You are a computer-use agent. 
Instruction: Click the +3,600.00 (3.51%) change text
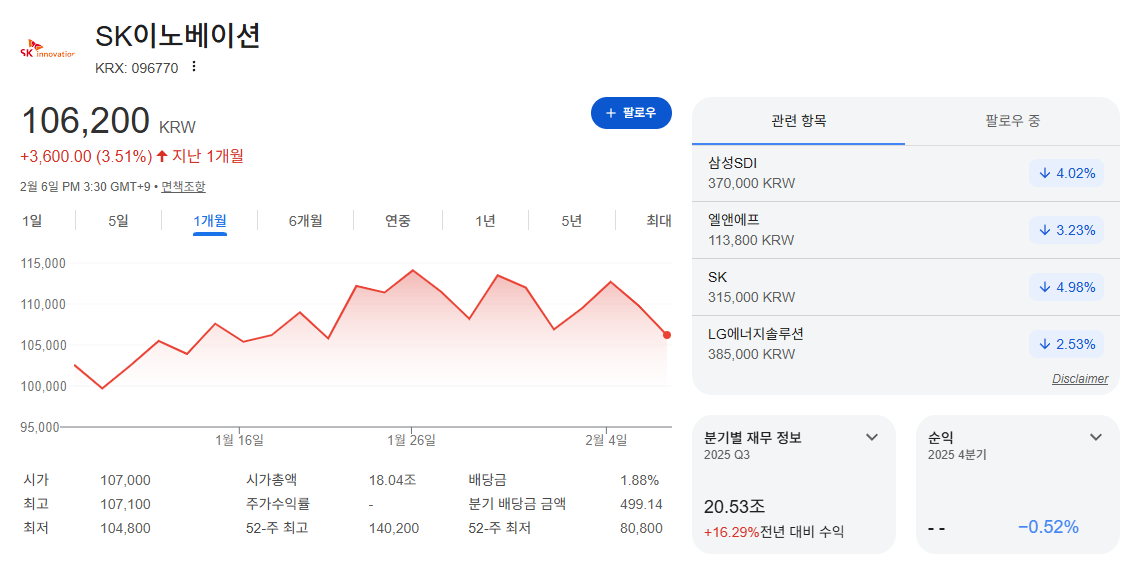(x=87, y=156)
